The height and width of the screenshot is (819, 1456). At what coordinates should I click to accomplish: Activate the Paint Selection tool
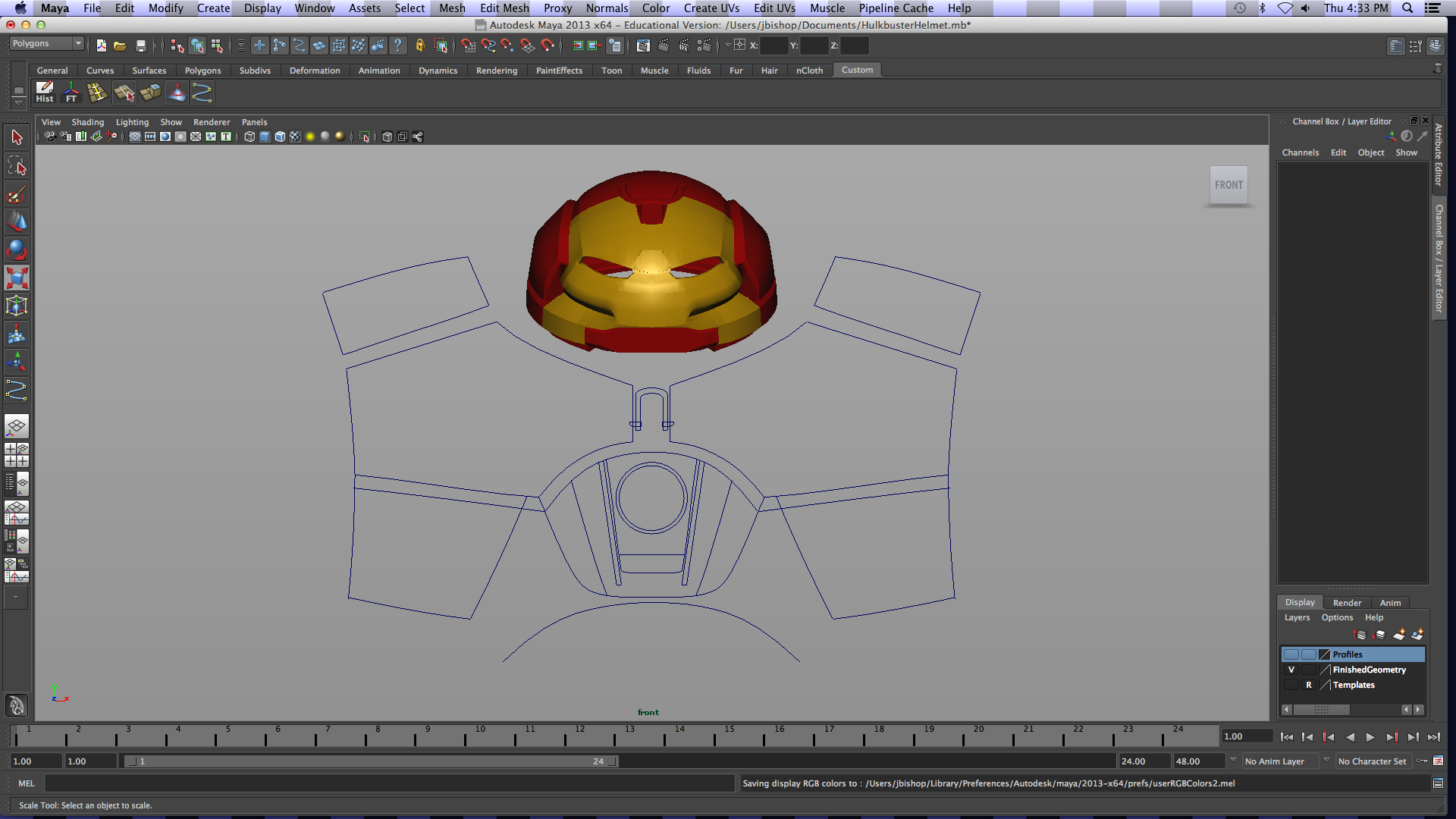pos(17,194)
